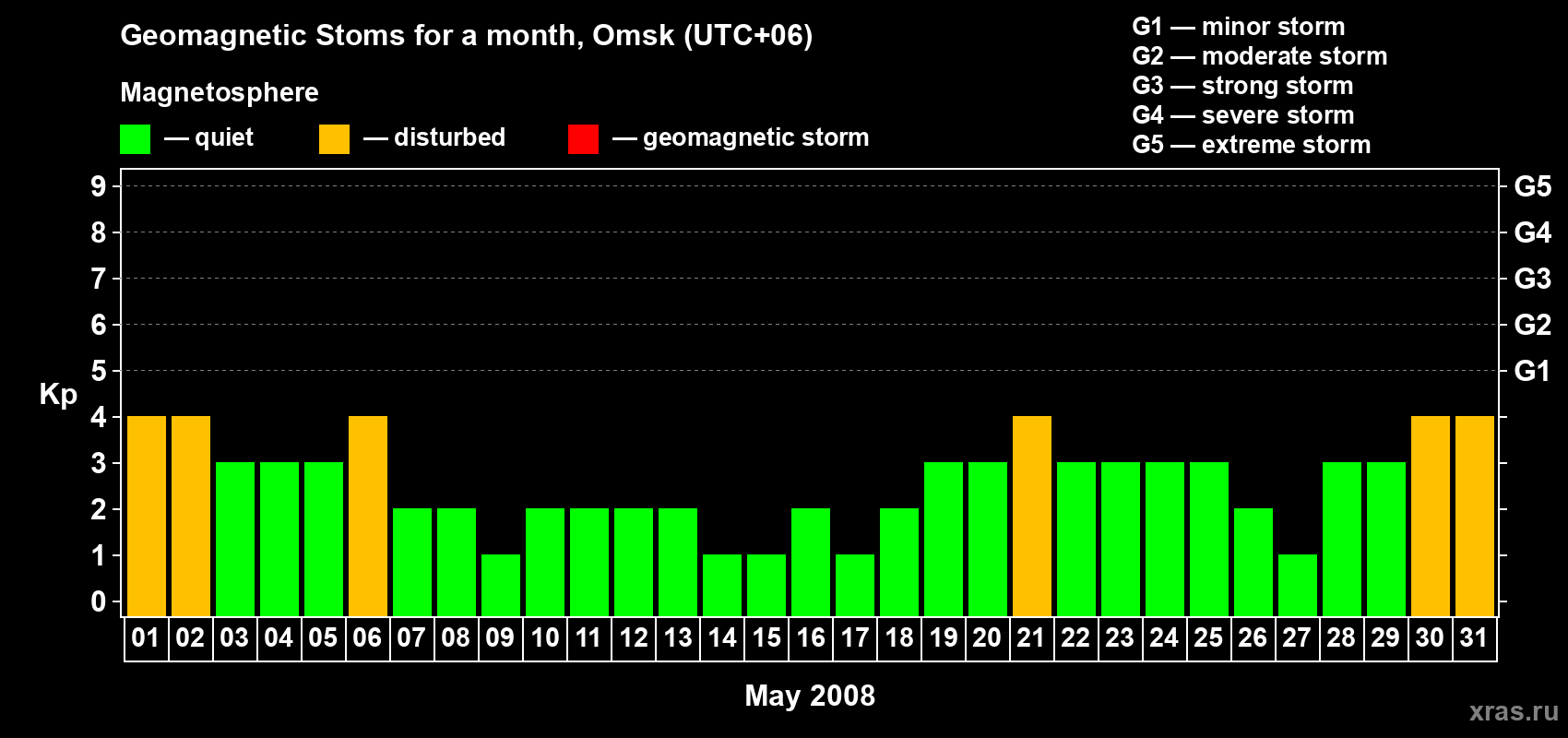The width and height of the screenshot is (1568, 738).
Task: Click the date cell labeled 10
Action: tap(545, 638)
